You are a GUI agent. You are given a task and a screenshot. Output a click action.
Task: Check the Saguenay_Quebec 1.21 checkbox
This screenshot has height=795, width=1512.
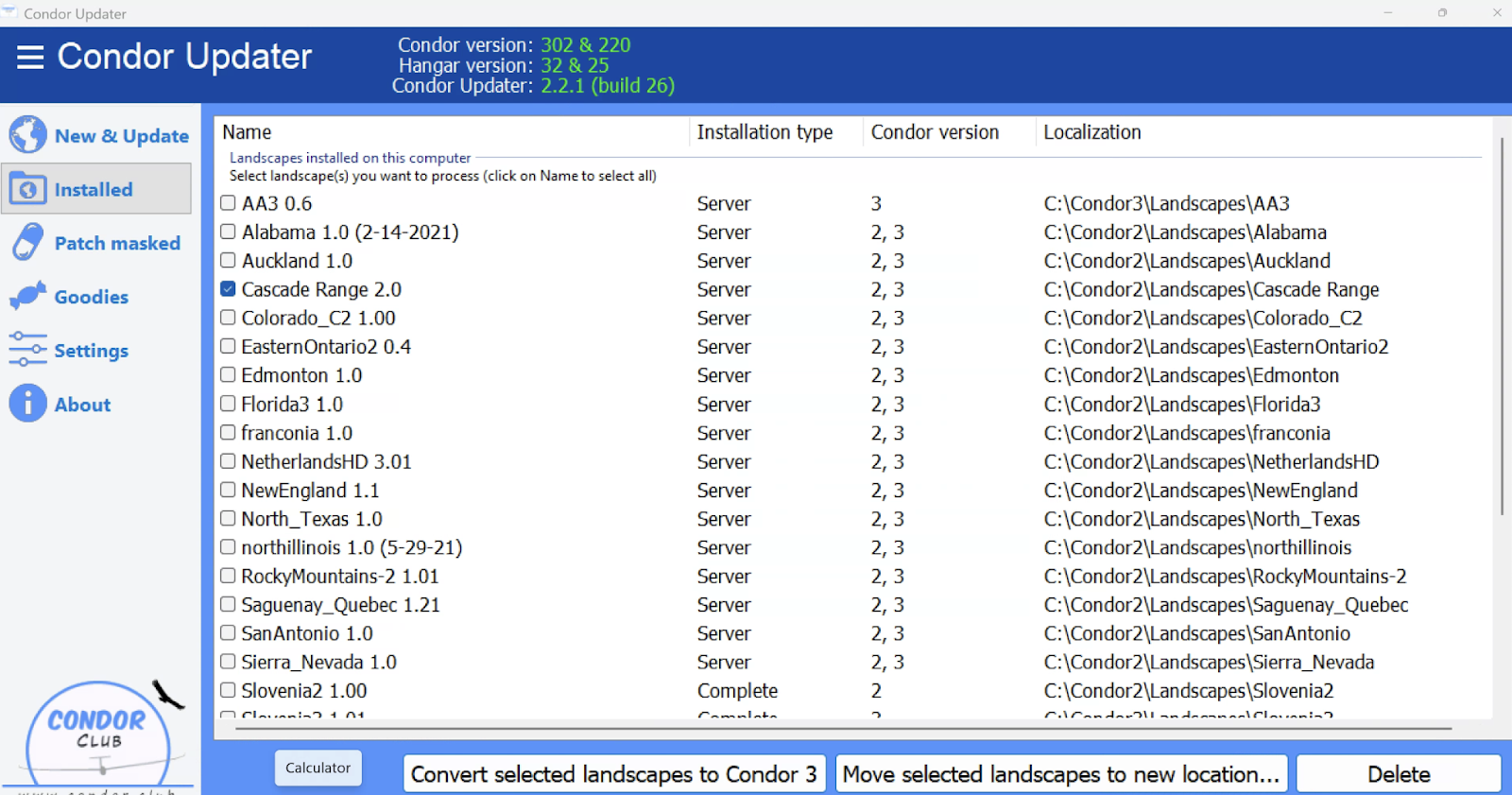(x=228, y=604)
